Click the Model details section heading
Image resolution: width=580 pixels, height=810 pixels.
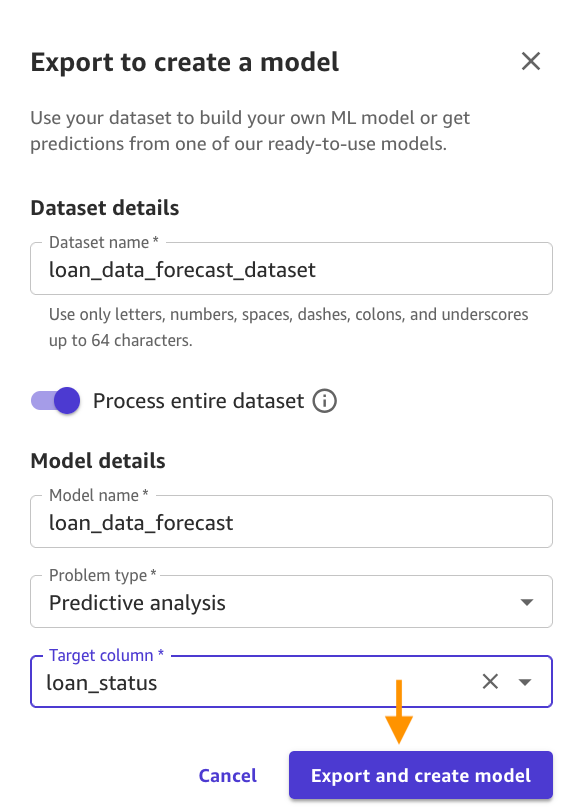point(98,461)
